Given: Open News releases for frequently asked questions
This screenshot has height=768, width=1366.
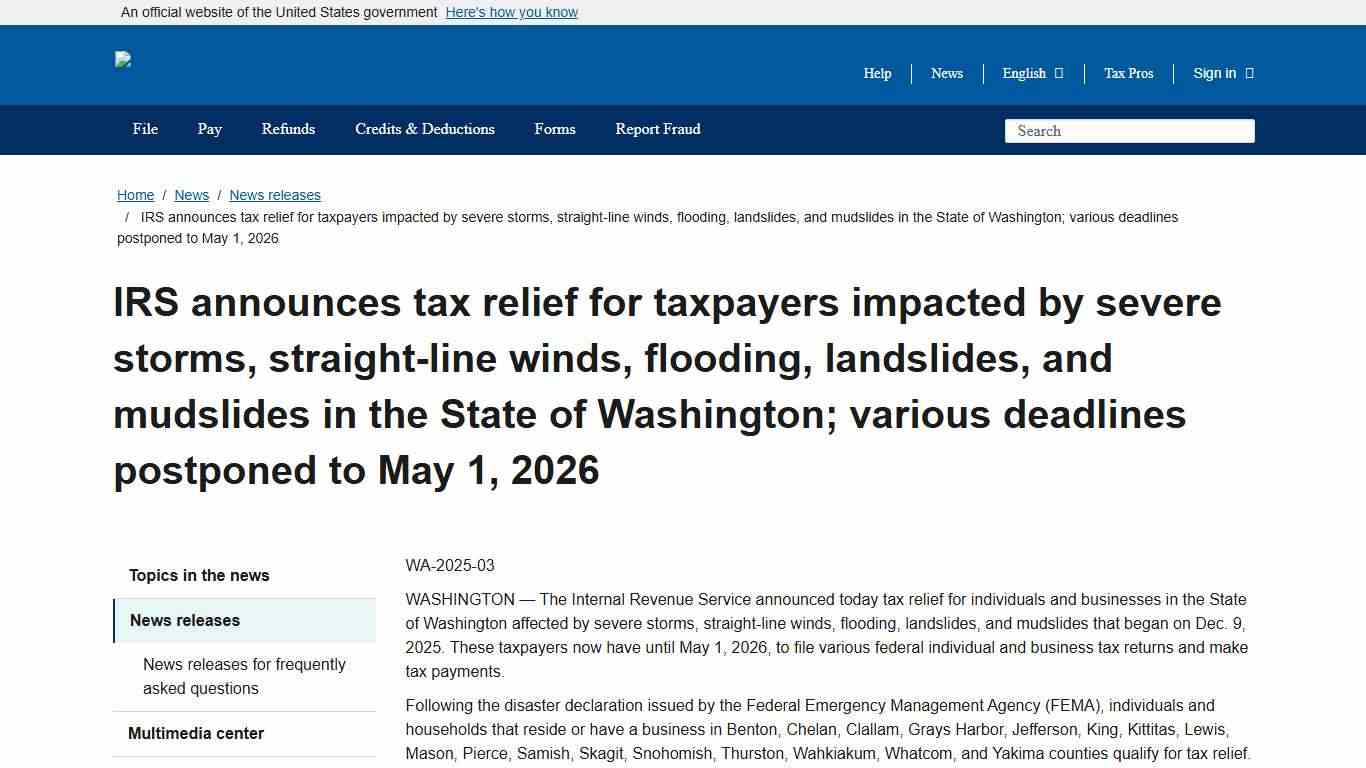Looking at the screenshot, I should click(x=243, y=676).
